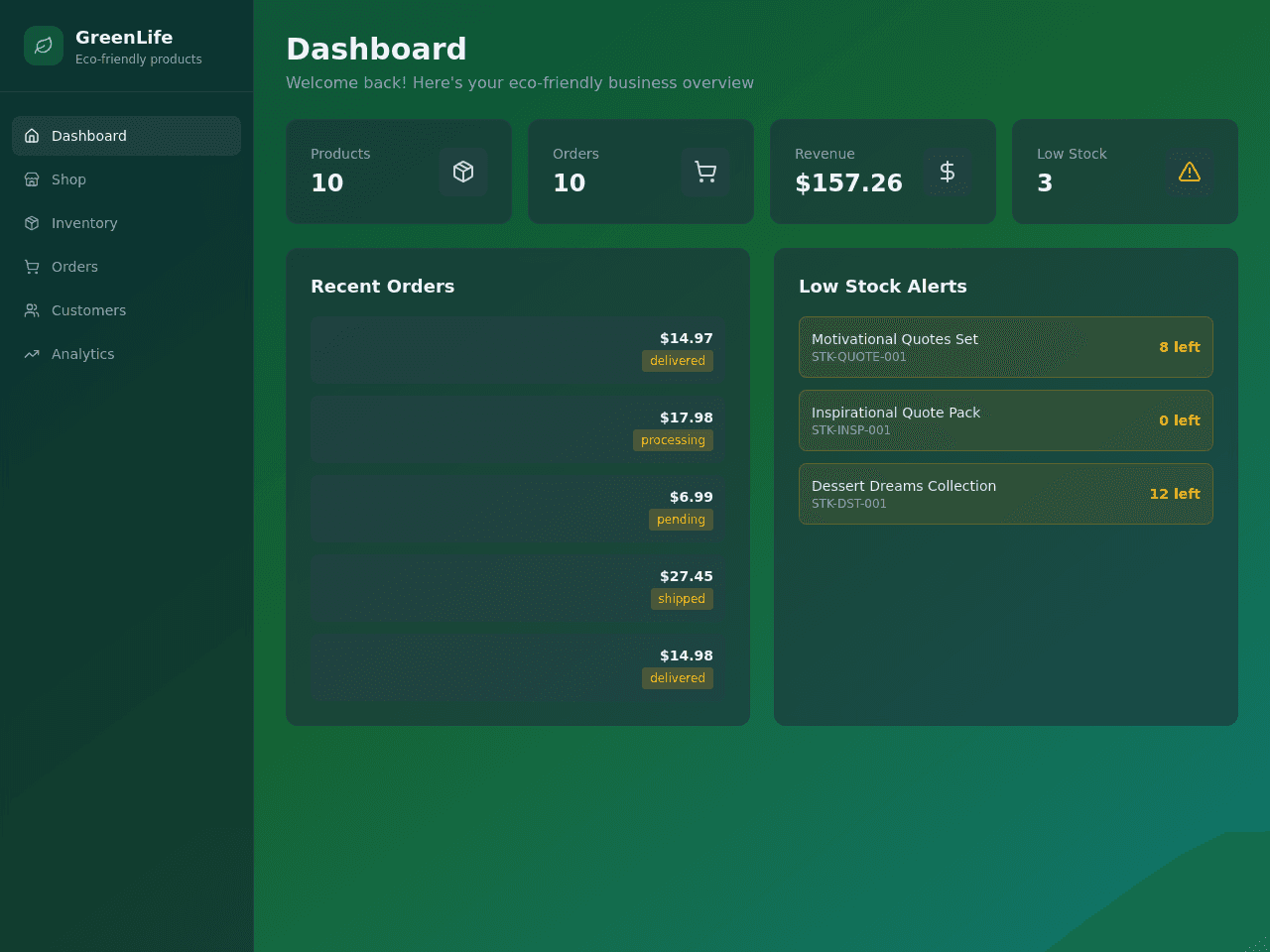Click the Products card package icon

coord(463,172)
